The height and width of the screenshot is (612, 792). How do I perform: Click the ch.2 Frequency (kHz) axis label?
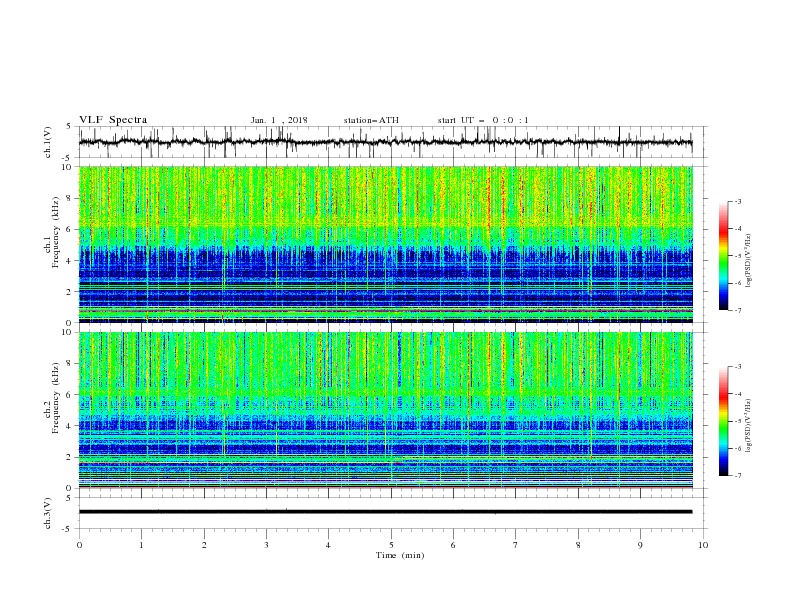(x=55, y=398)
